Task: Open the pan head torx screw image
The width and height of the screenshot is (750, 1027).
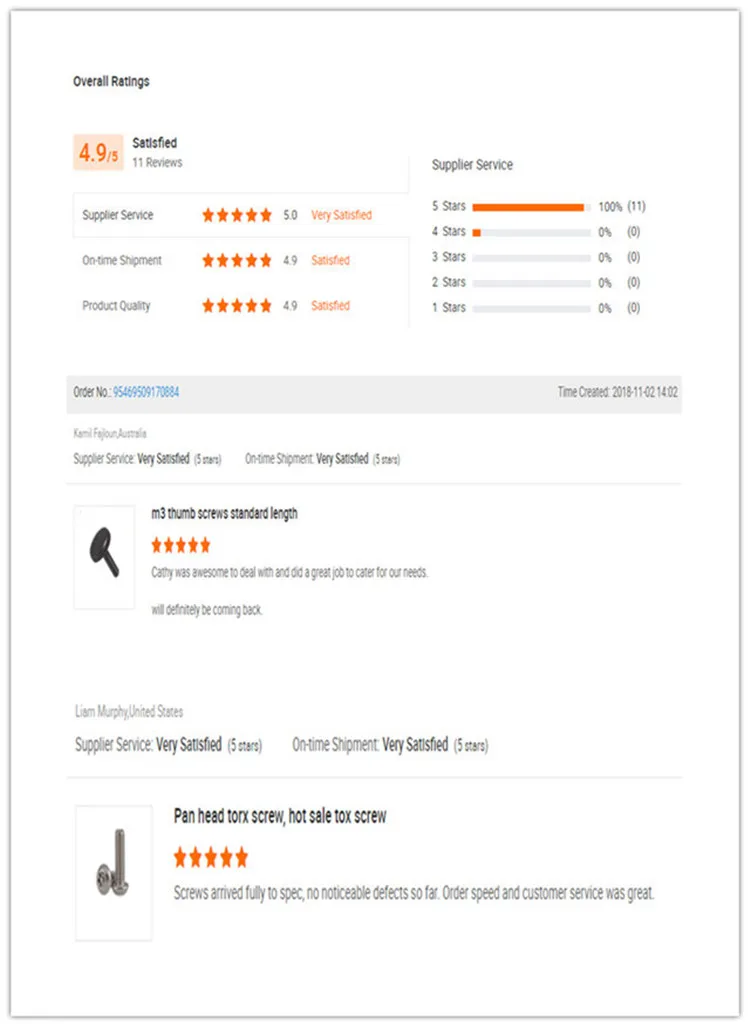Action: [114, 872]
